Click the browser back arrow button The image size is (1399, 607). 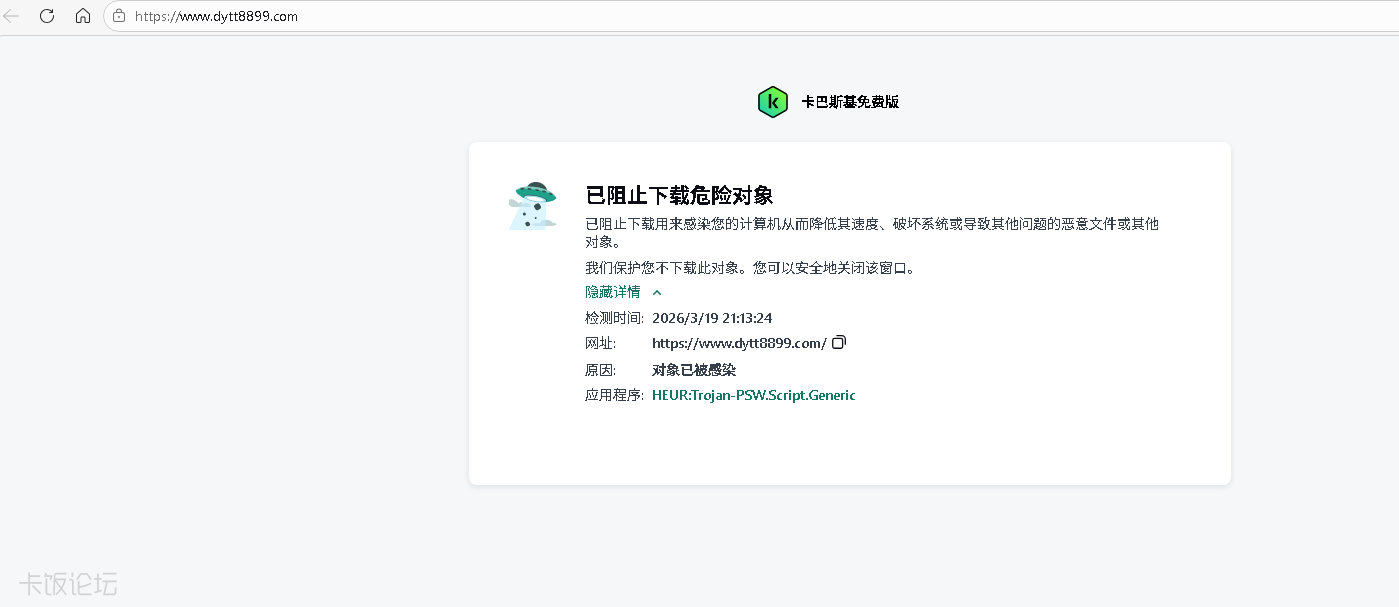point(12,16)
